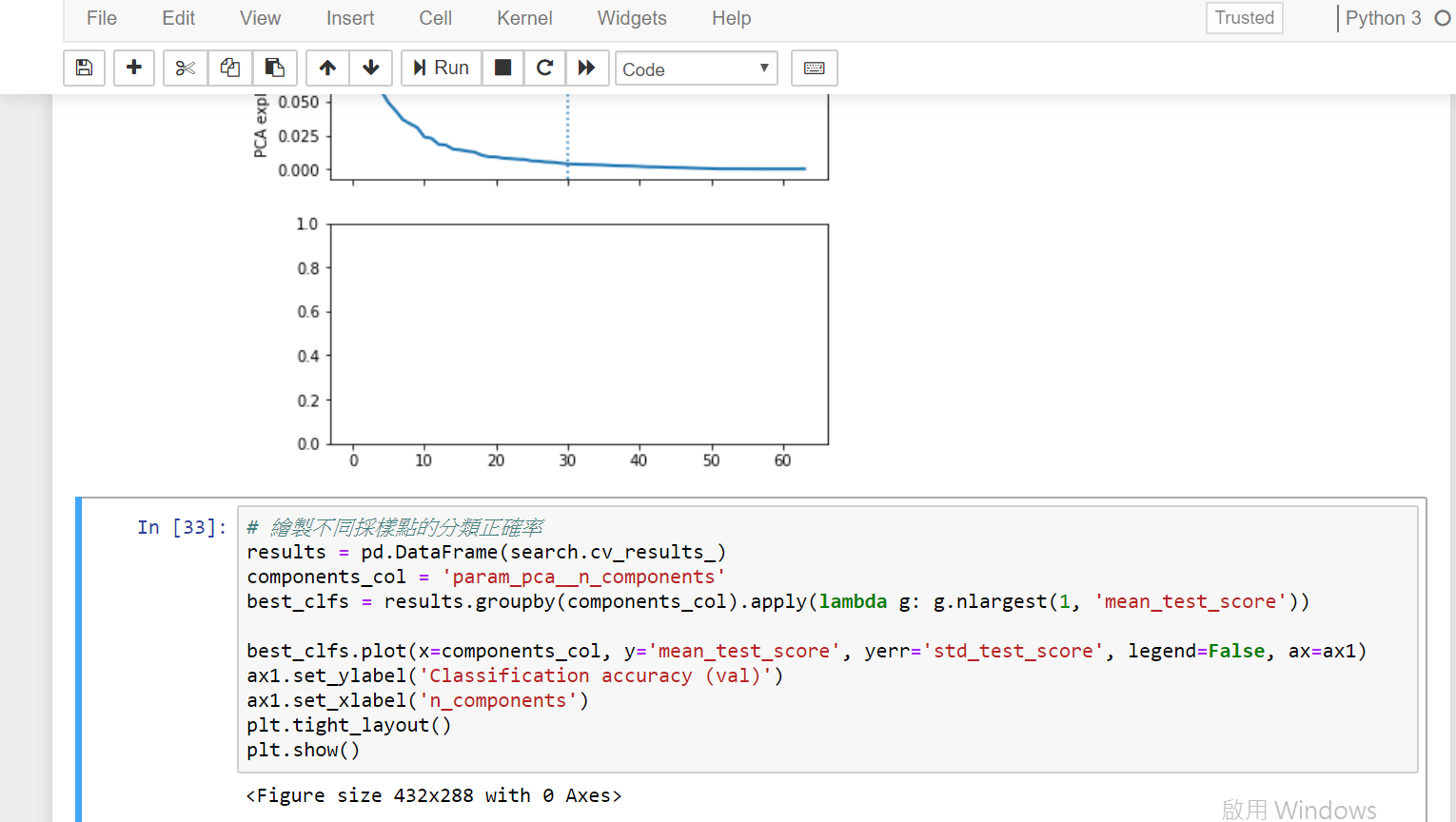Copy selected cells icon

(x=230, y=68)
